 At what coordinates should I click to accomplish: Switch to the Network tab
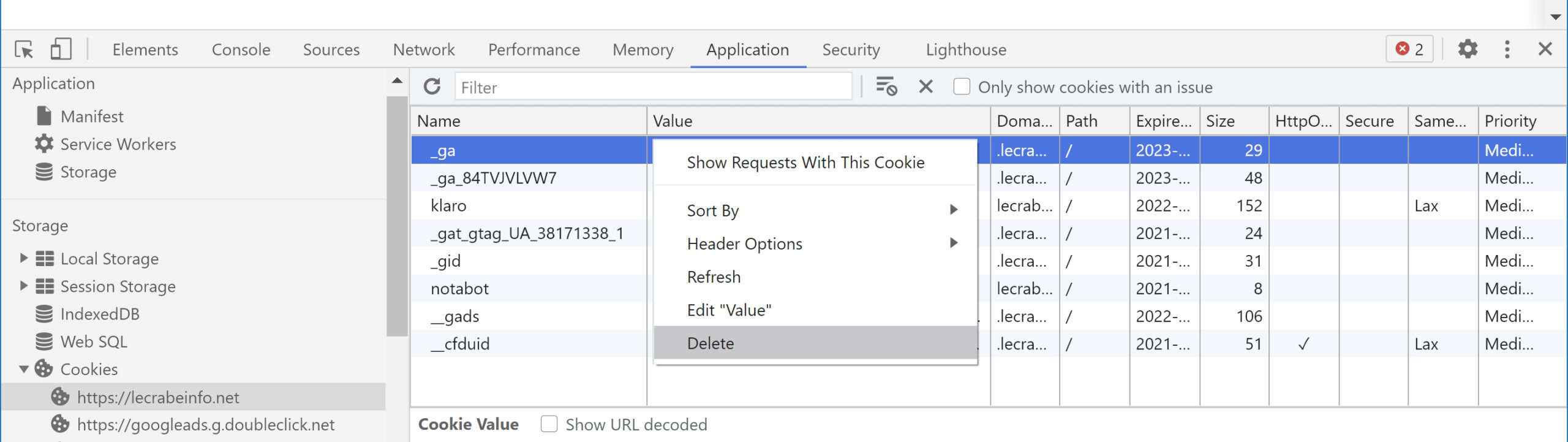(x=424, y=49)
